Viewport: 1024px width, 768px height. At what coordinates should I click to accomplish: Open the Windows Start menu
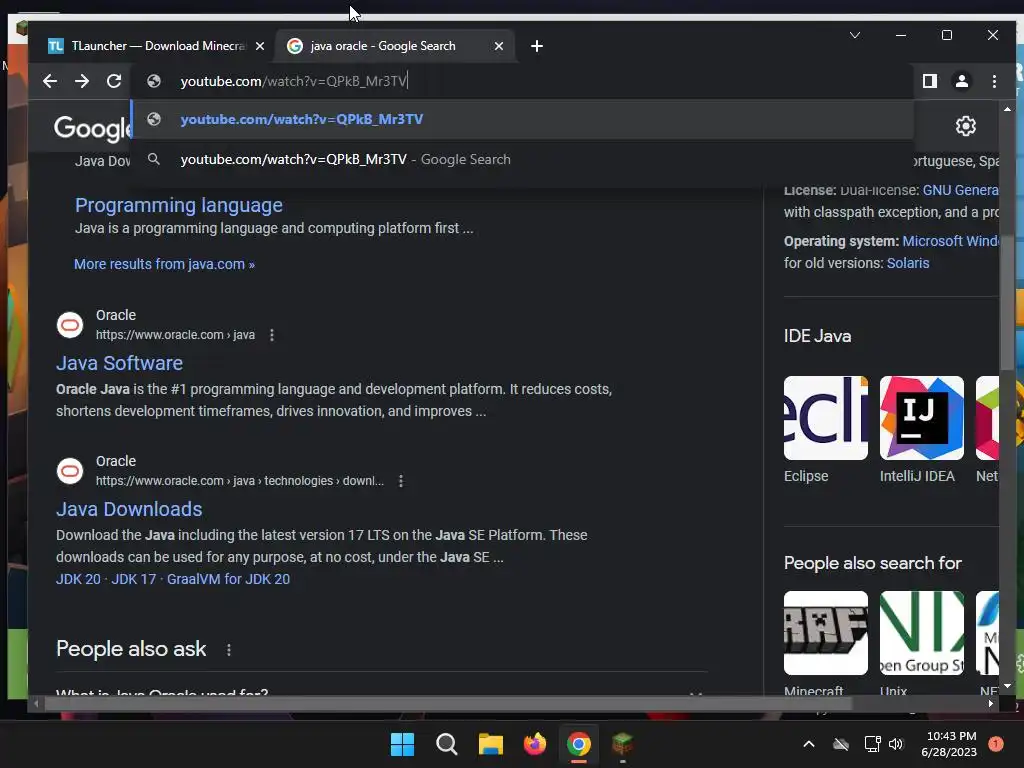tap(402, 744)
